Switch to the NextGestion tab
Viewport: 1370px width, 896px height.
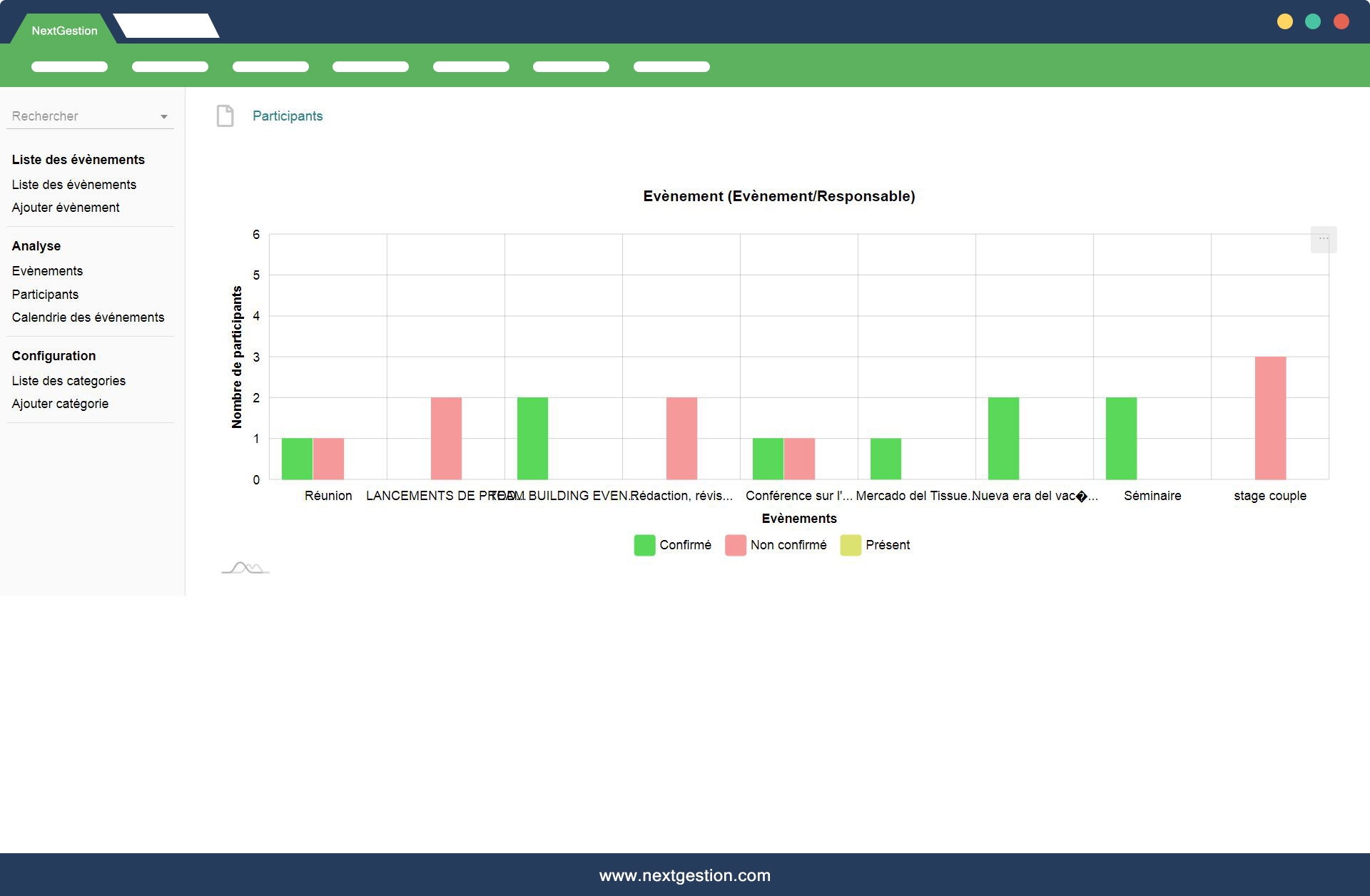click(x=64, y=31)
